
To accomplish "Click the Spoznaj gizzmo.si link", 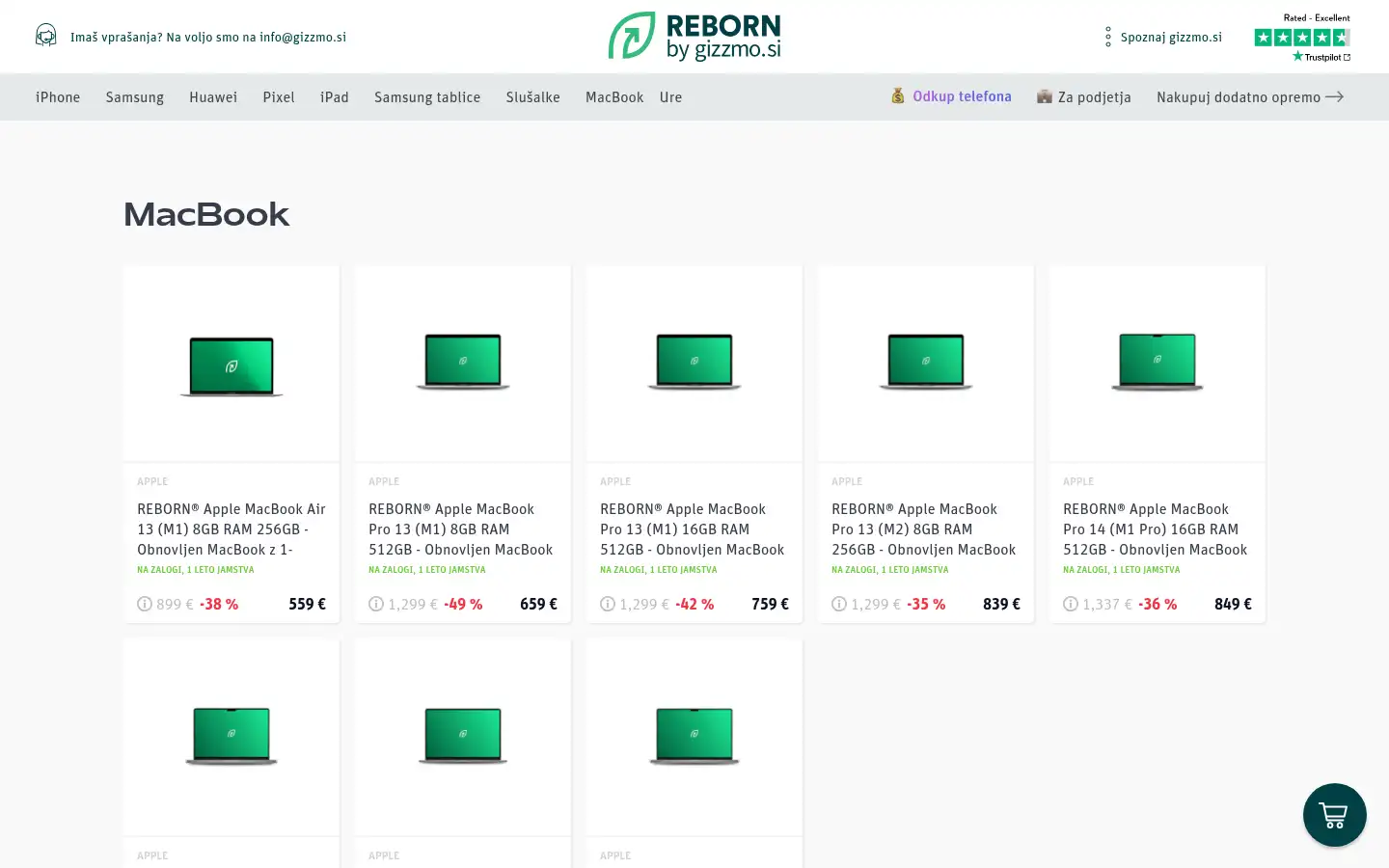I will tap(1171, 37).
